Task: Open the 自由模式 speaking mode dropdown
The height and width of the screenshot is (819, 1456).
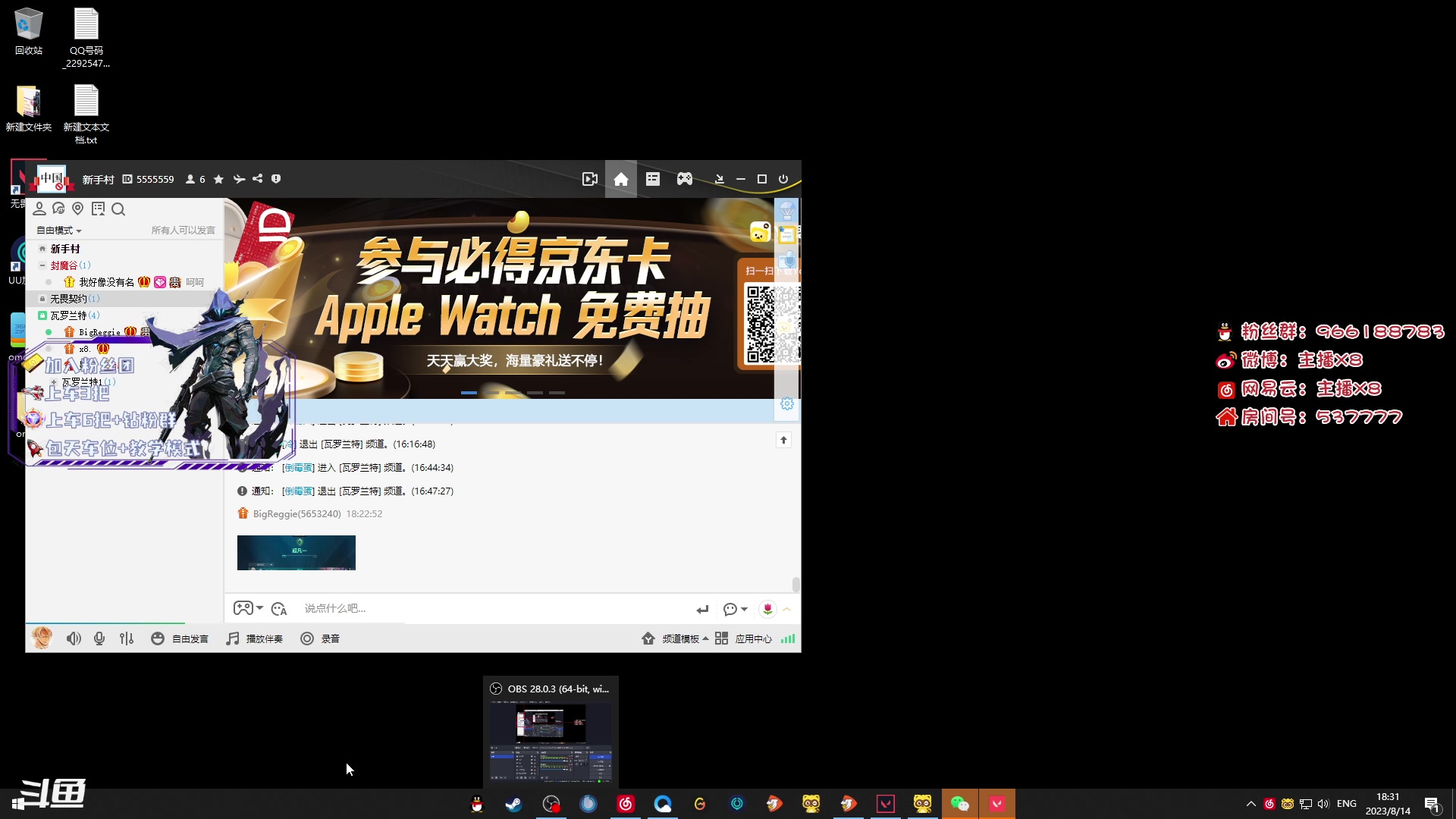Action: (x=59, y=230)
